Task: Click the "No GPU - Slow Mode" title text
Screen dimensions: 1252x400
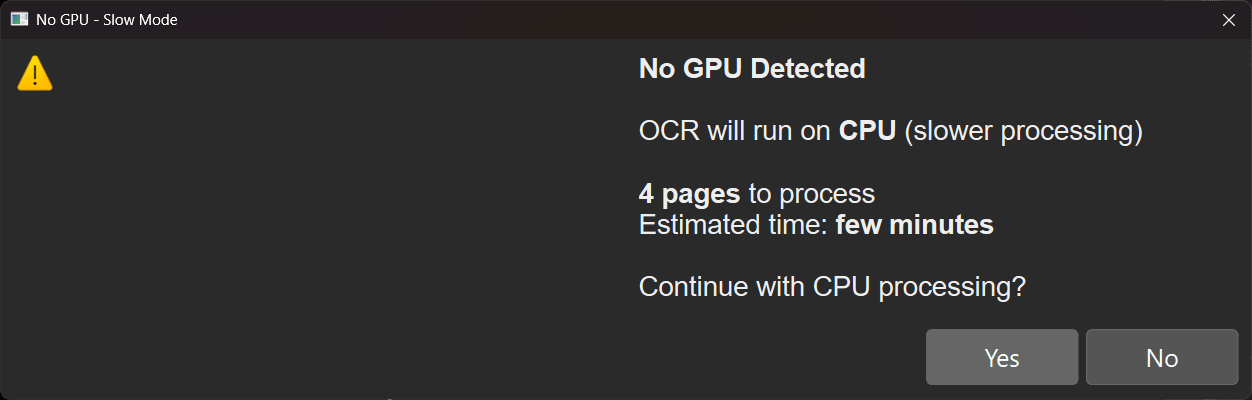Action: (x=107, y=20)
